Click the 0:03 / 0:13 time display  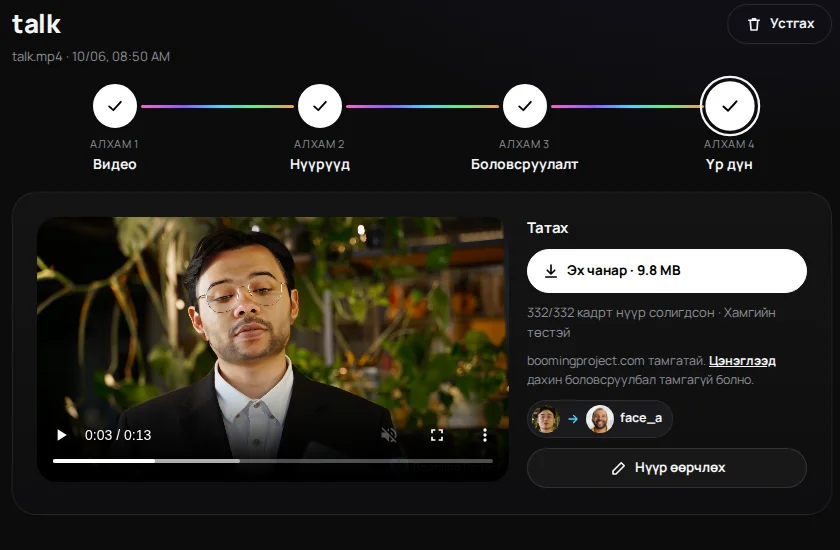pyautogui.click(x=118, y=435)
